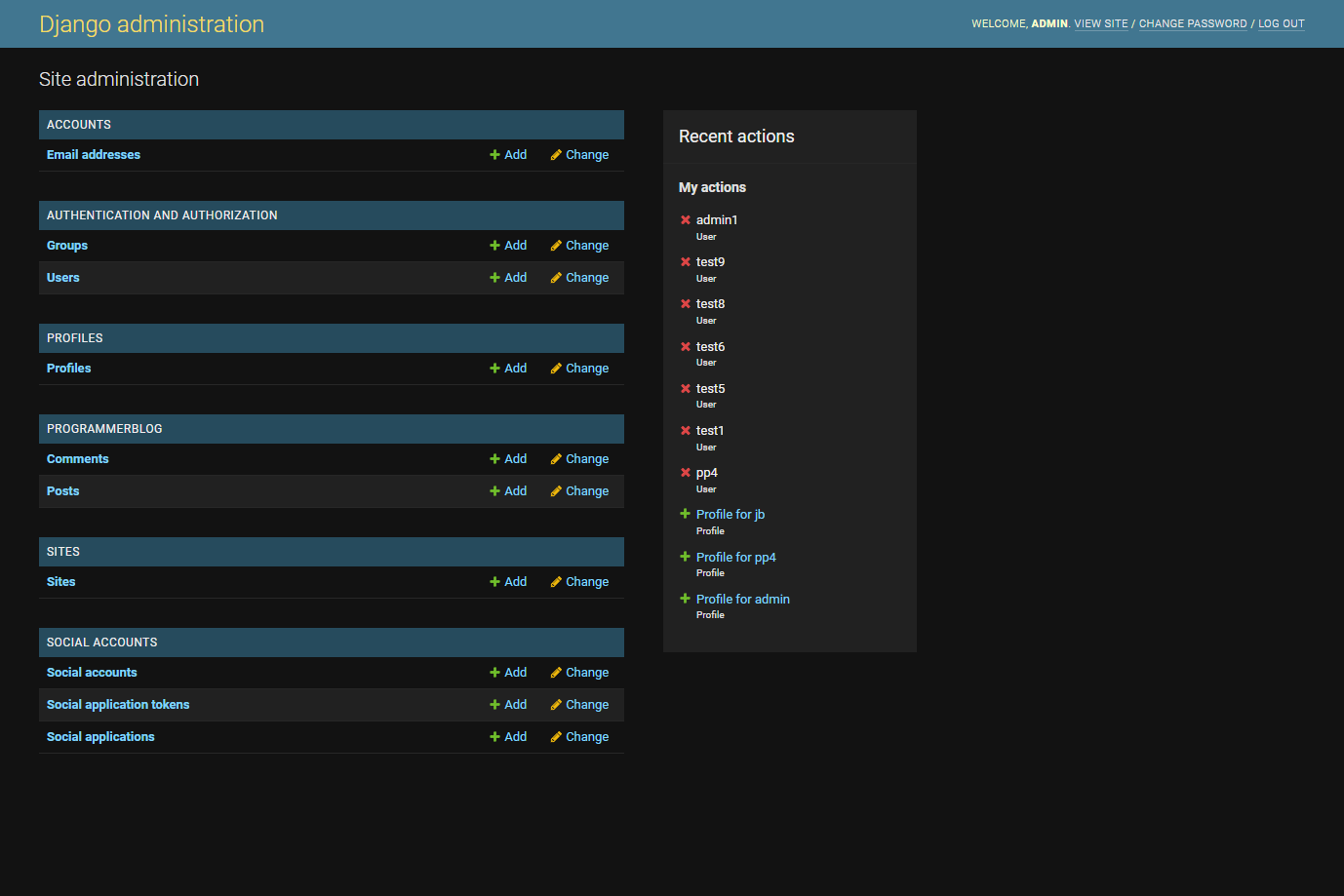Open Change link for Profiles
Screen dimensions: 1344x896
(579, 369)
